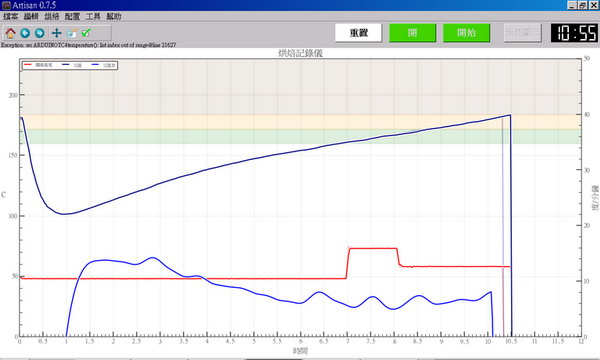Viewport: 600px width, 360px height.
Task: Click the dark blue line legend entry
Action: coord(72,65)
